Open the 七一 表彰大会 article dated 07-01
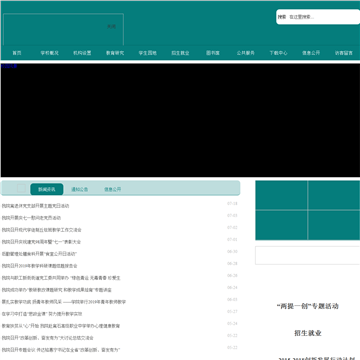Image resolution: width=360 pixels, height=360 pixels. point(41,242)
